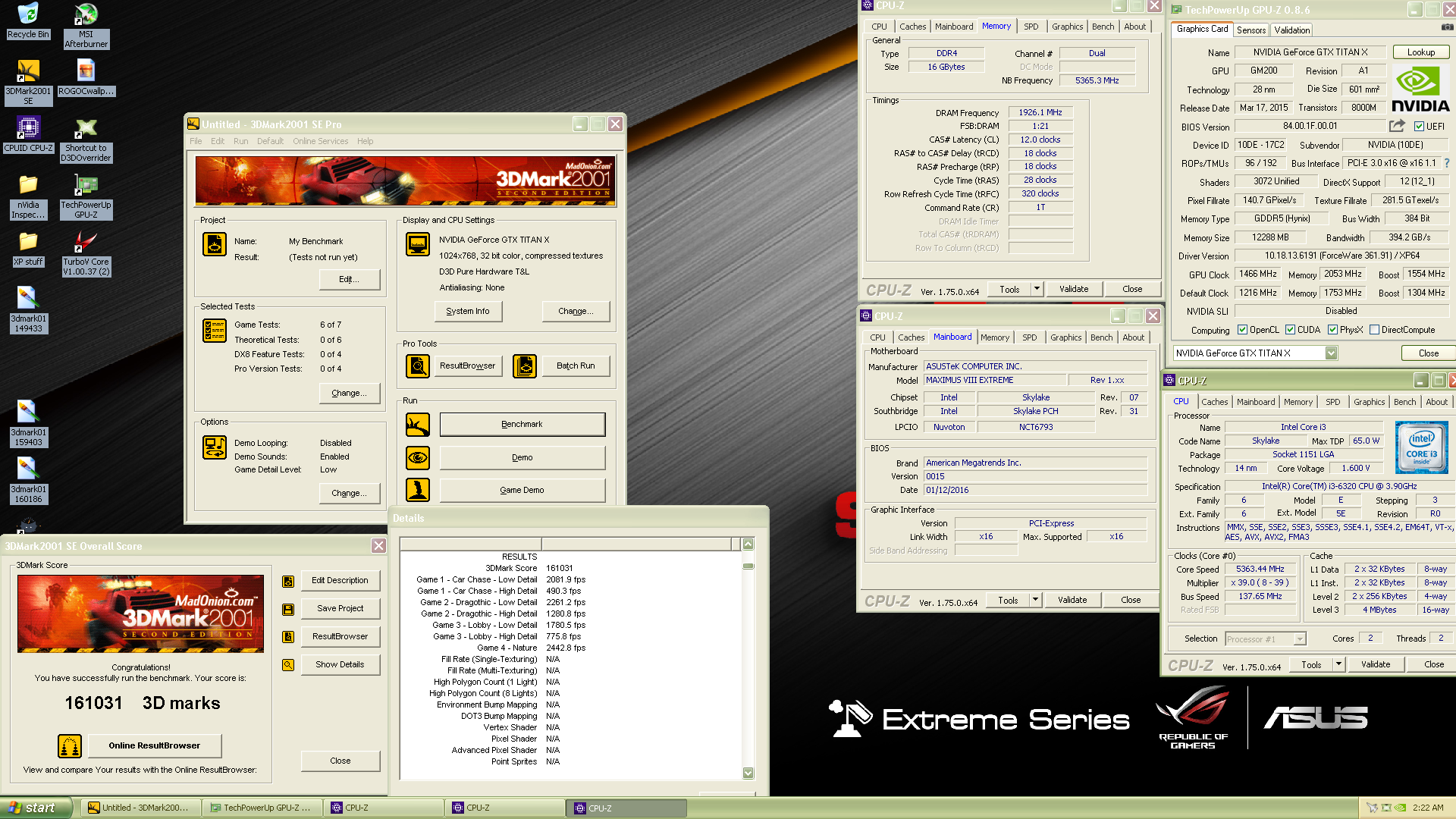Click Validate in CPU-Z Memory window
Image resolution: width=1456 pixels, height=819 pixels.
pos(1073,289)
